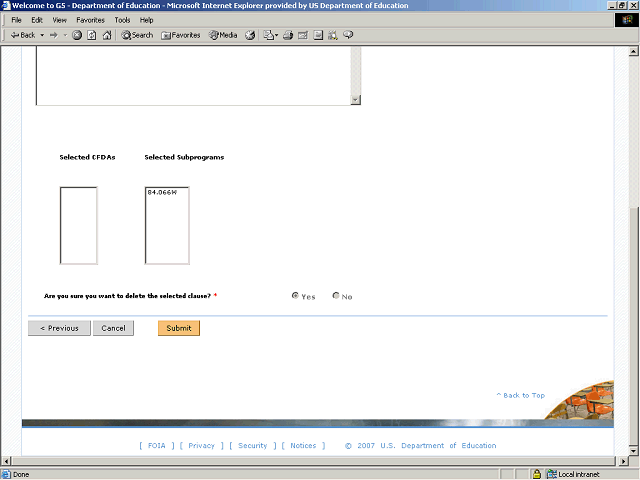The image size is (640, 480).
Task: Open the Favorites menu
Action: pyautogui.click(x=91, y=20)
